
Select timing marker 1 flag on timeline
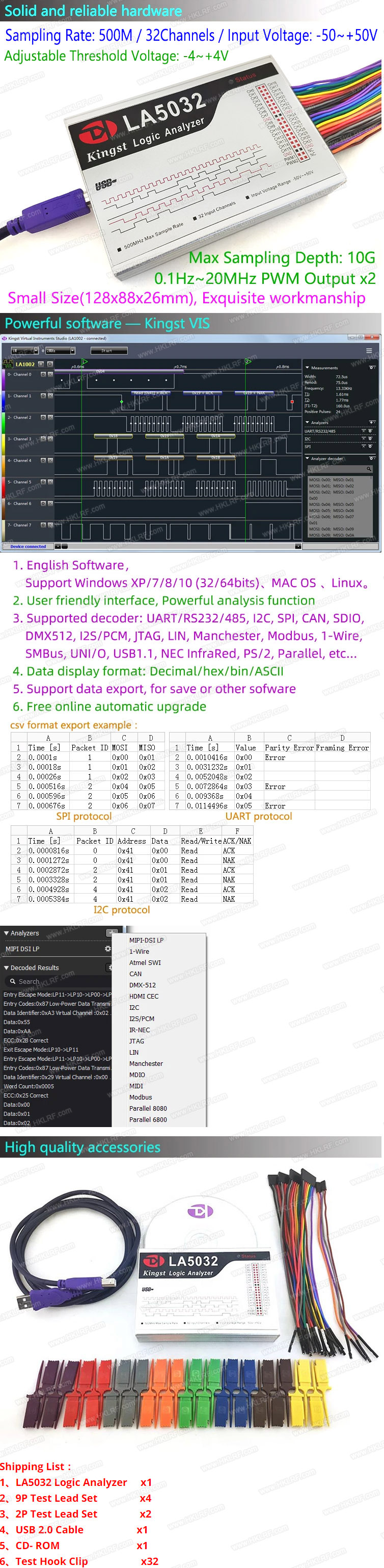85,361
